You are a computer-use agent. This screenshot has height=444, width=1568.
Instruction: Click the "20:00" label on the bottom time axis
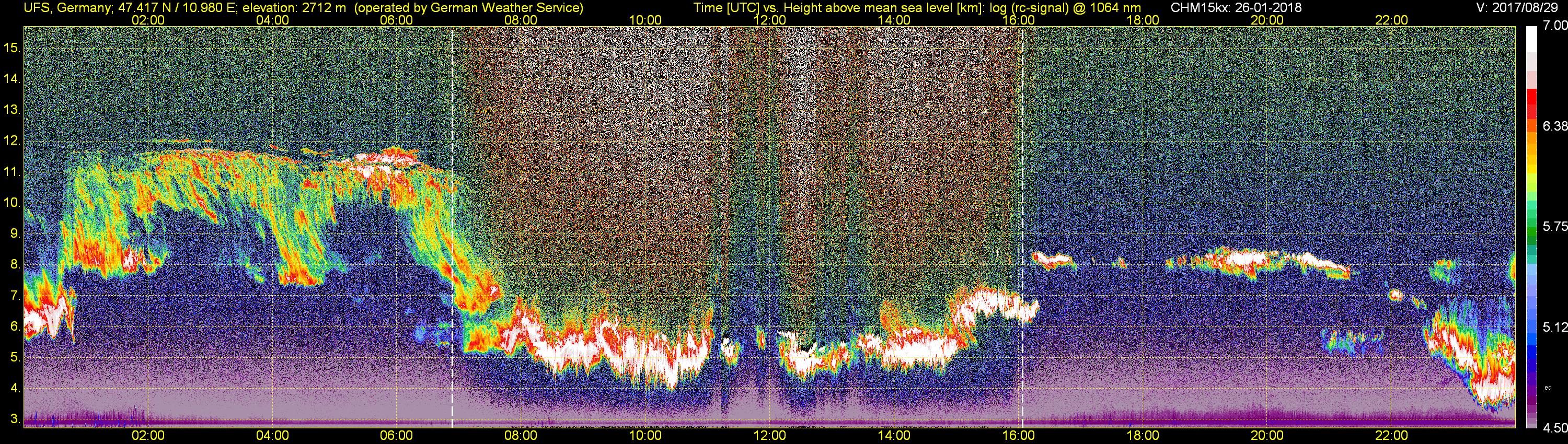tap(1267, 436)
